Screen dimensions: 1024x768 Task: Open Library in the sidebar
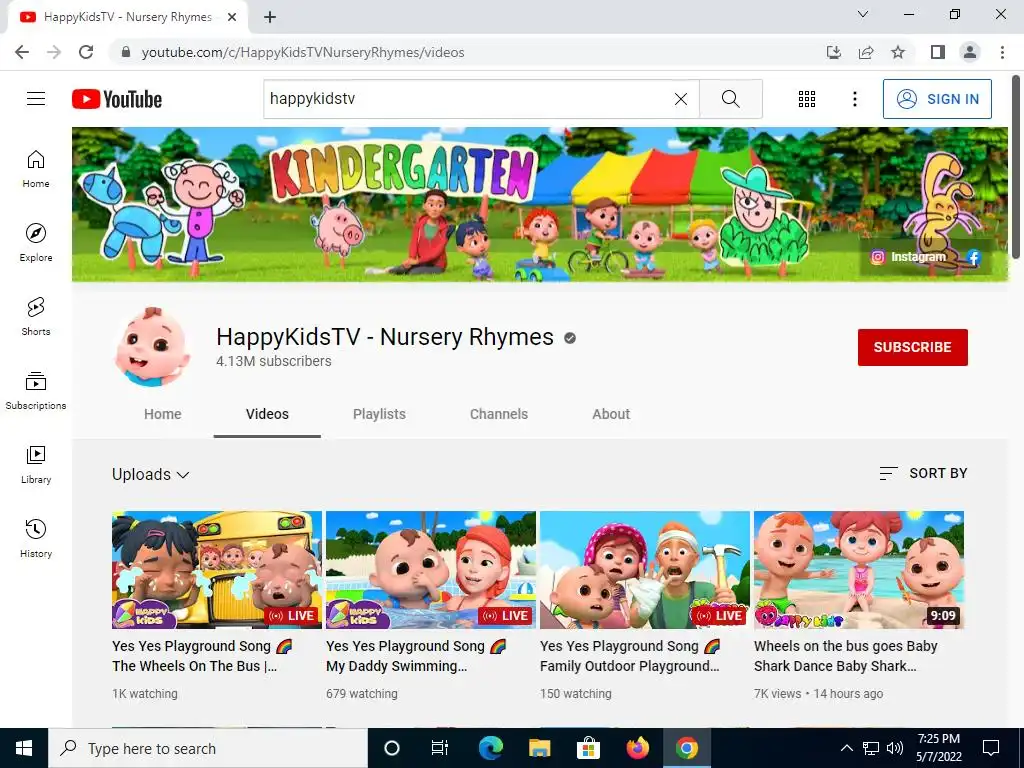pos(36,464)
